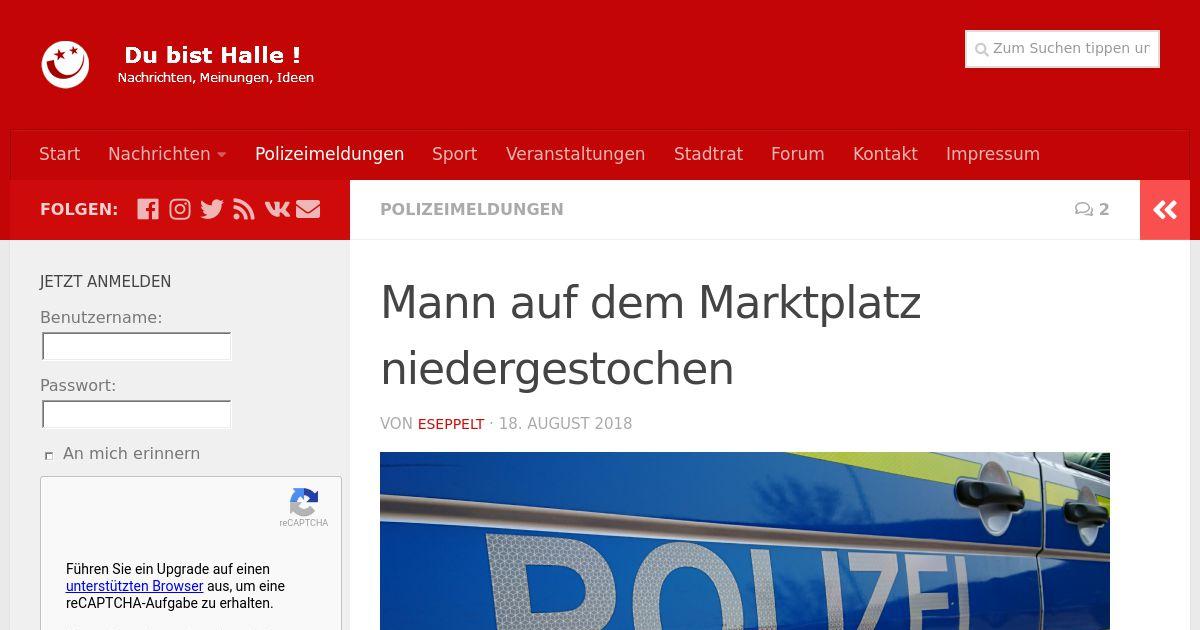Open the RSS feed icon
The height and width of the screenshot is (630, 1200).
click(244, 209)
